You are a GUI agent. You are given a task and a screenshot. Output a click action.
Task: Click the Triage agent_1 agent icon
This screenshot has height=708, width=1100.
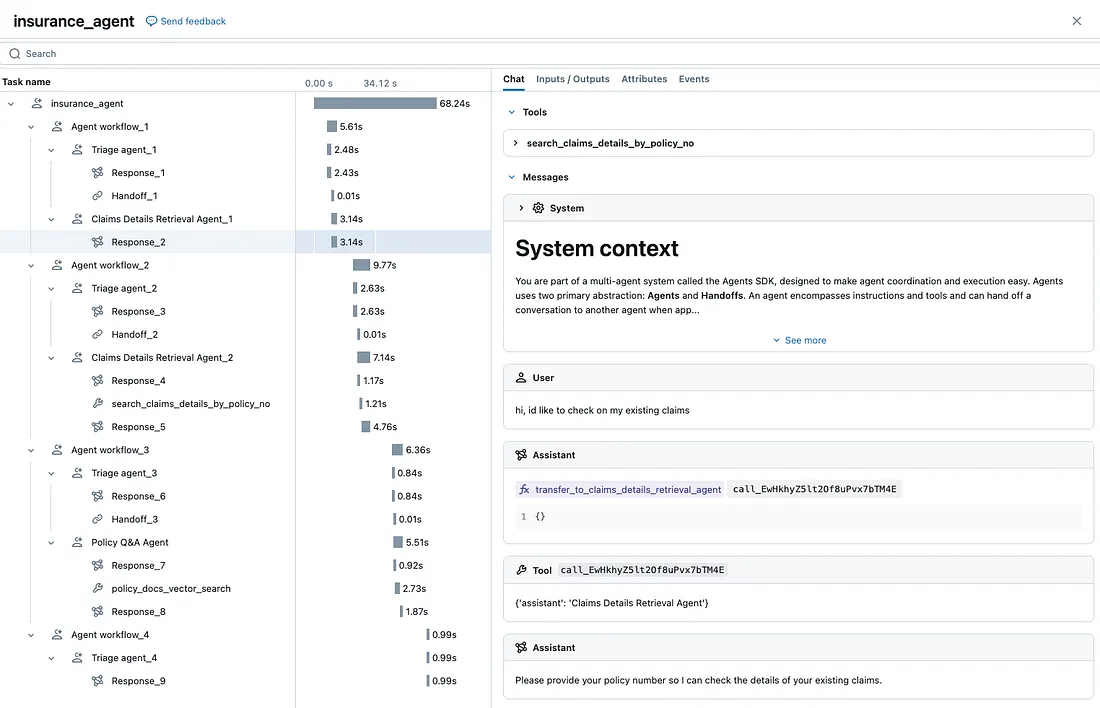point(77,149)
